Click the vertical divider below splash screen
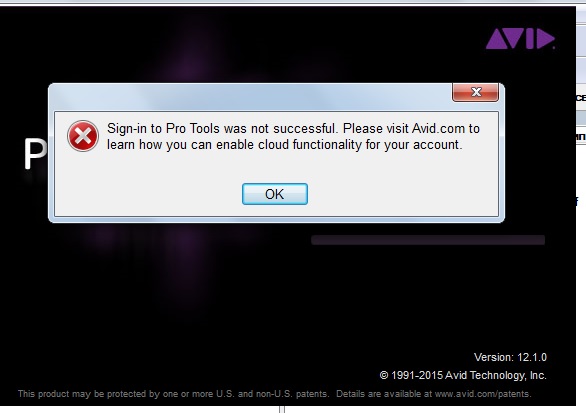This screenshot has height=413, width=586. (x=282, y=409)
